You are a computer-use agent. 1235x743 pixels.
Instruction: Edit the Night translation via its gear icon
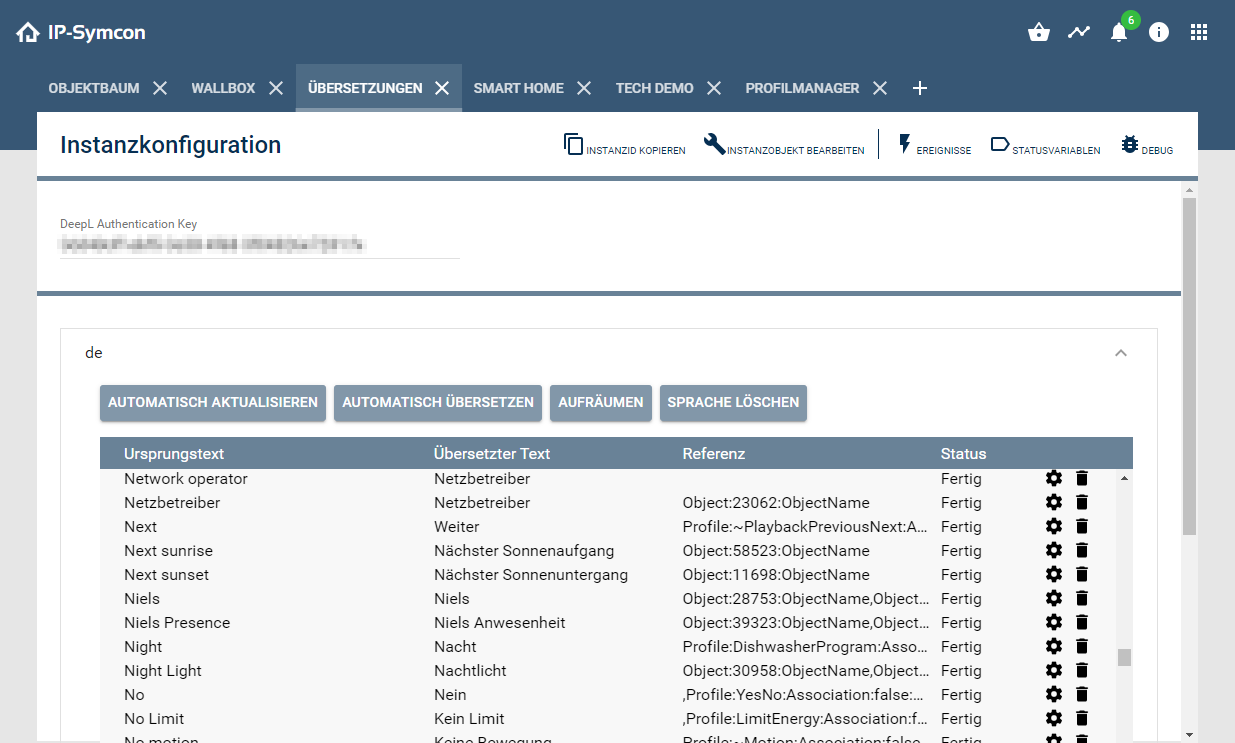click(x=1054, y=646)
